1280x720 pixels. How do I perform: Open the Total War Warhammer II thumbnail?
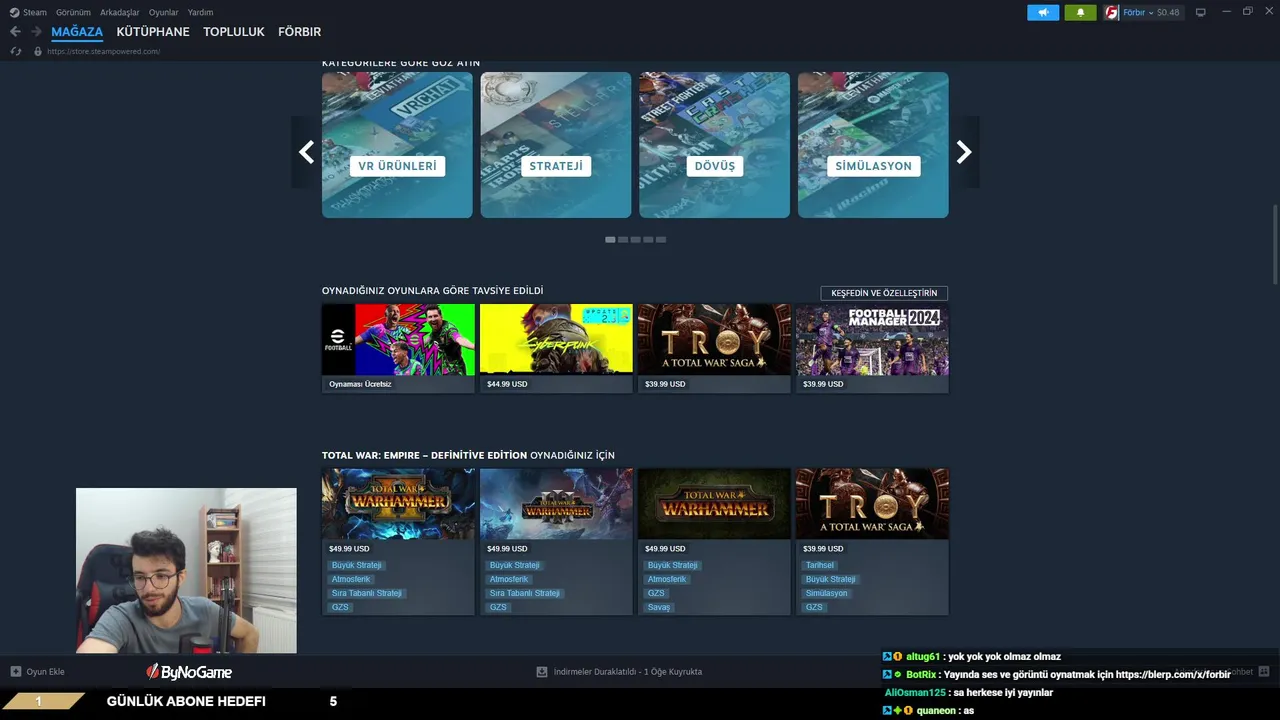tap(398, 504)
